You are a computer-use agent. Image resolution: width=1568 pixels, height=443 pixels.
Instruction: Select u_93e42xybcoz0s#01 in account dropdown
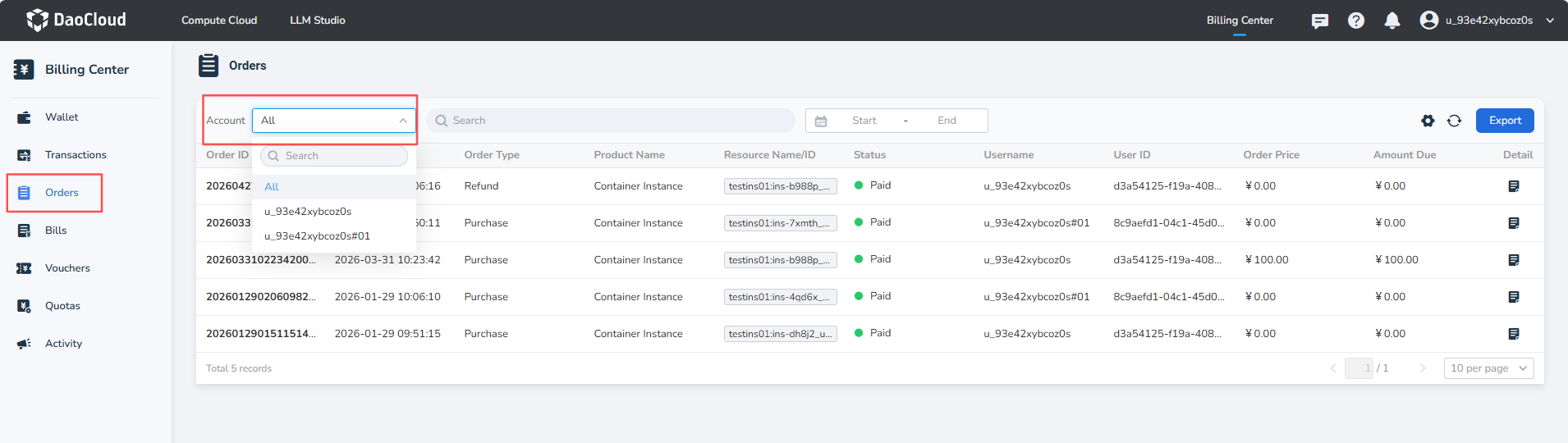coord(334,236)
